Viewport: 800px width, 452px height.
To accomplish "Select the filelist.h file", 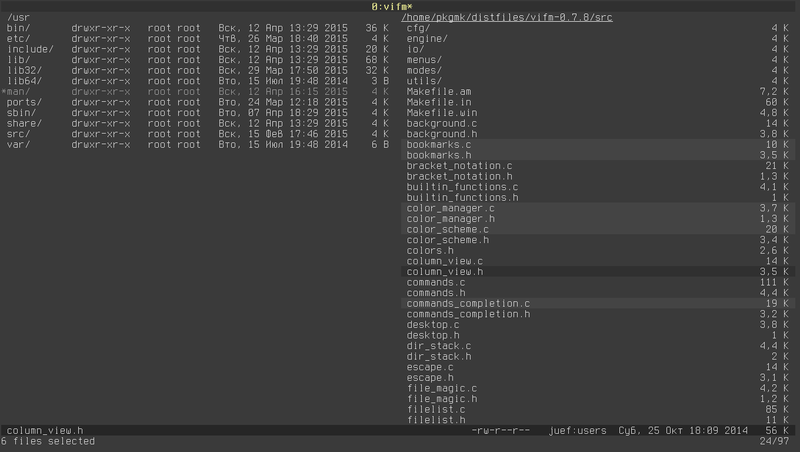I will click(x=598, y=420).
